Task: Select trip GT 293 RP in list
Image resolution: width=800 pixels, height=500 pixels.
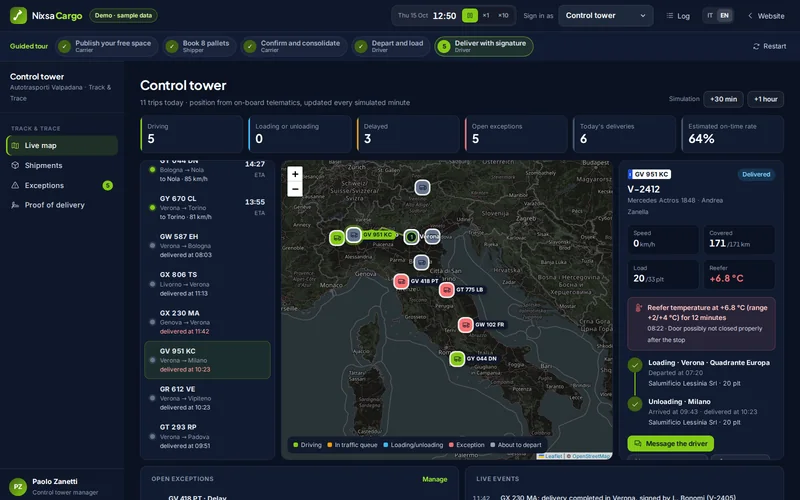Action: pos(207,436)
